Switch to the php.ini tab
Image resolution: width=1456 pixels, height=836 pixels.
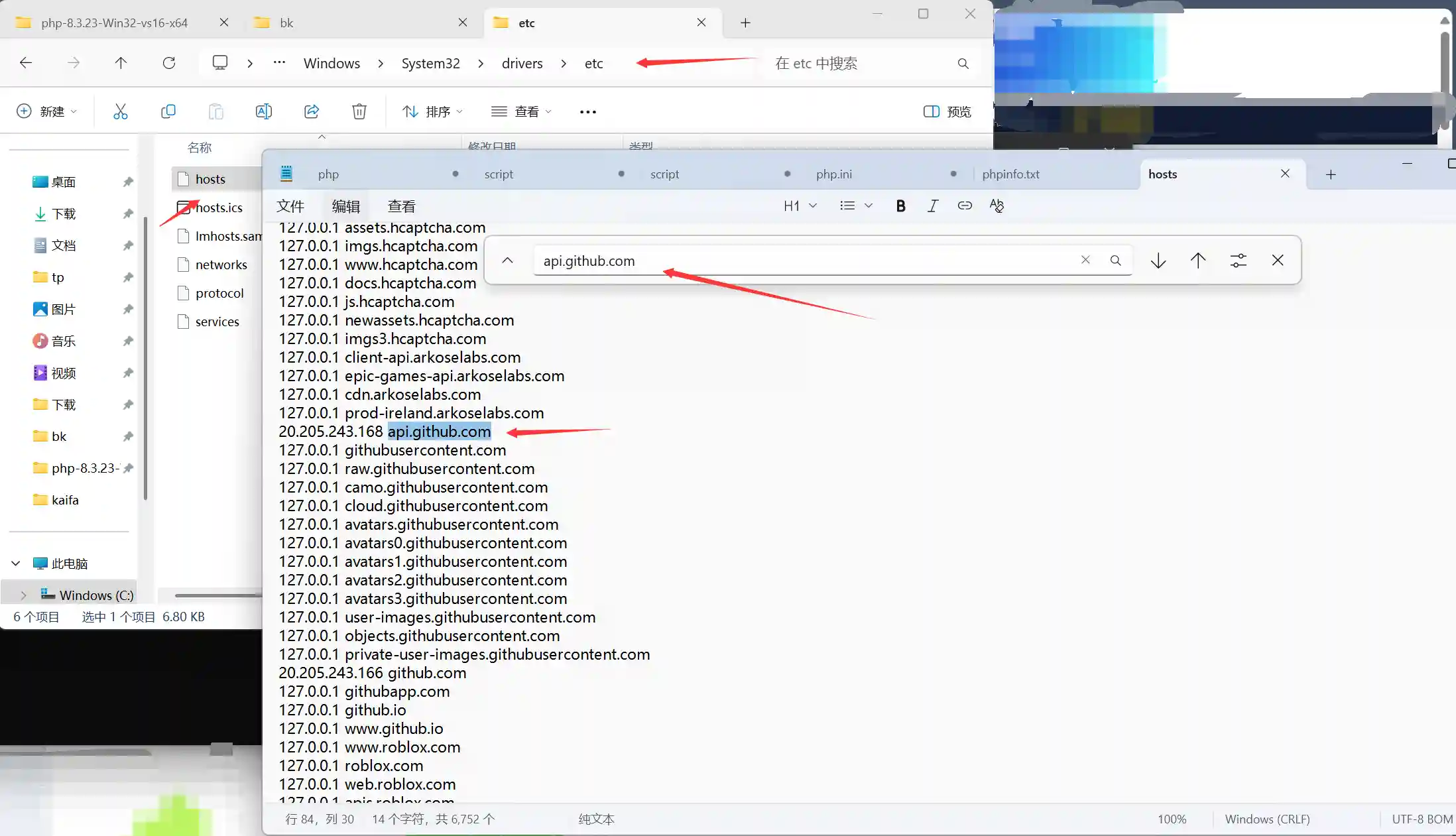pos(834,174)
